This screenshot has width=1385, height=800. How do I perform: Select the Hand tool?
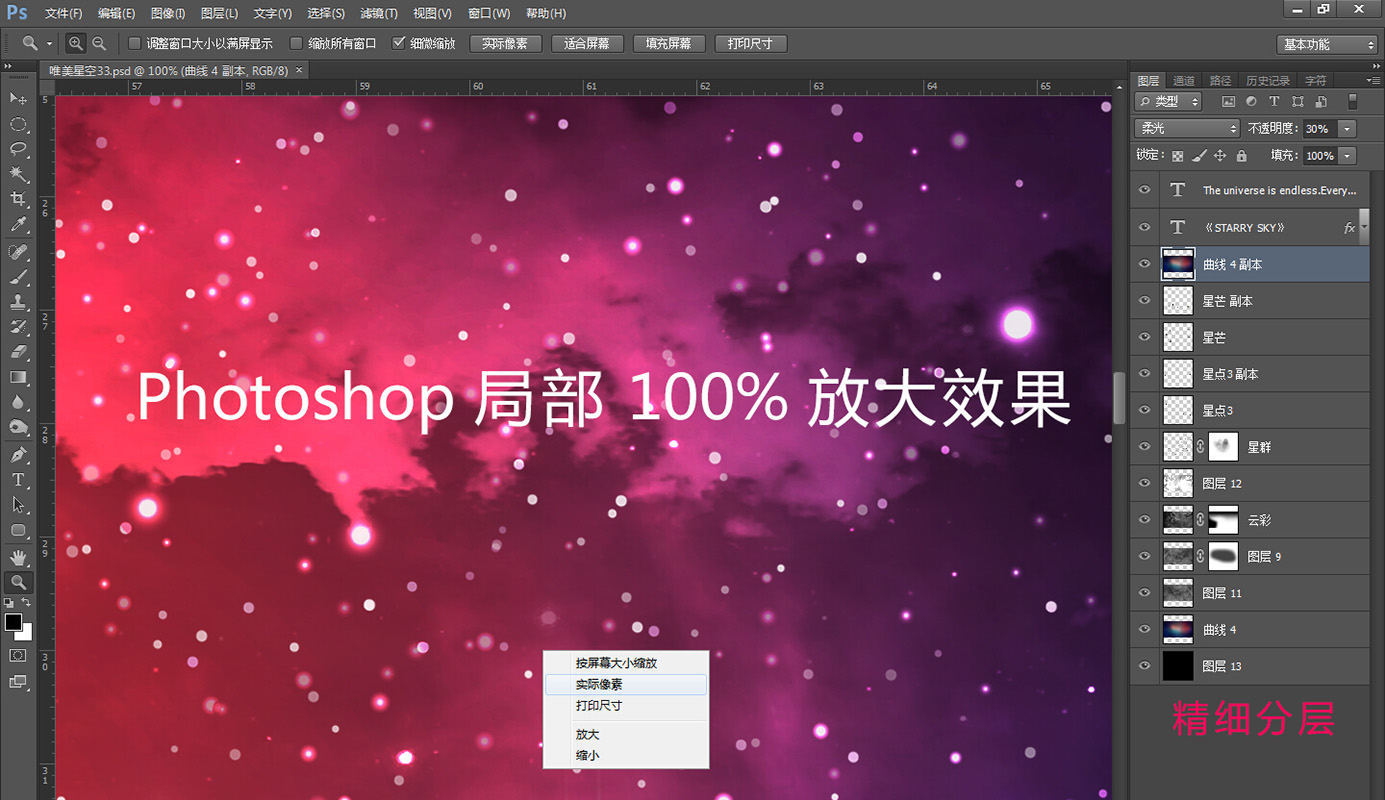(18, 557)
